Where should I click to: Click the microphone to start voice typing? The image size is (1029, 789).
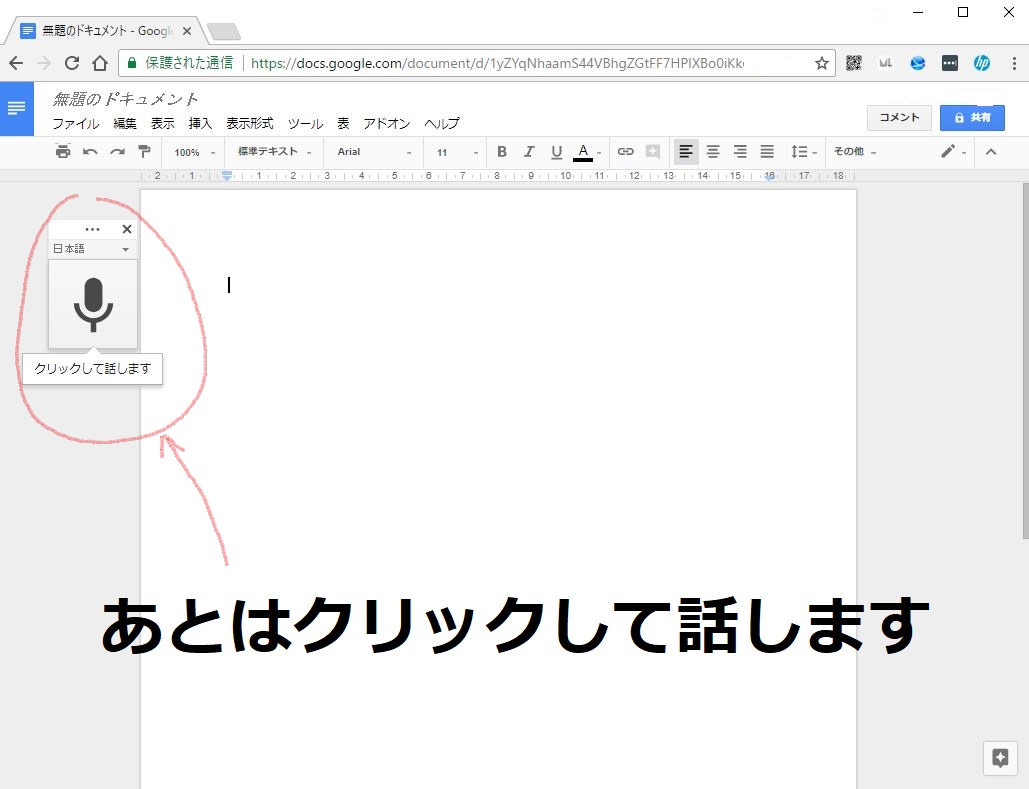click(93, 305)
